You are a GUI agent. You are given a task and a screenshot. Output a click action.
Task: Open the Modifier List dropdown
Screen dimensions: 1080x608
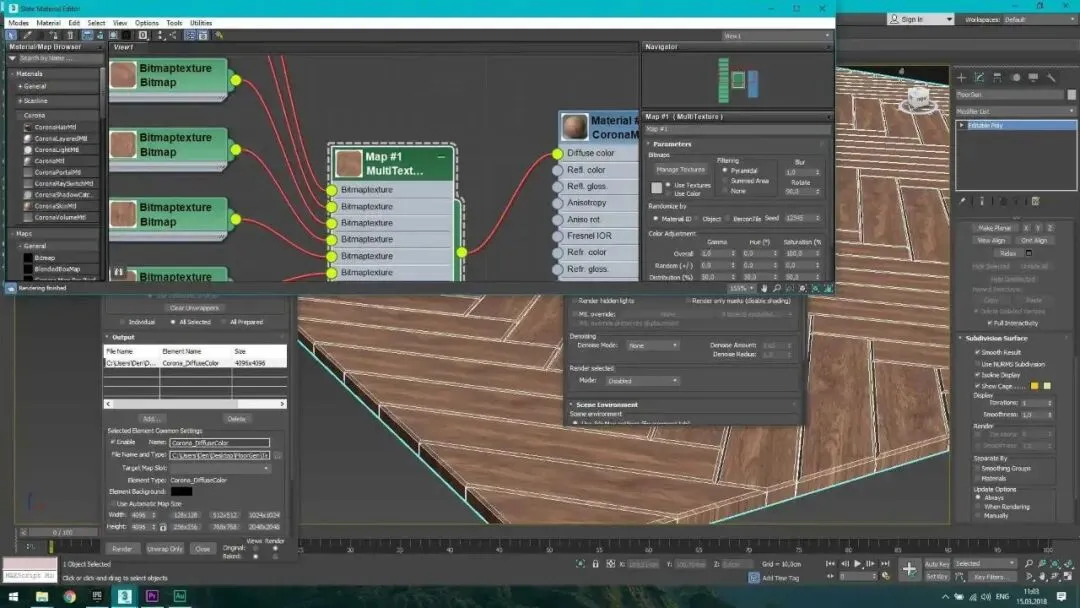[1015, 111]
